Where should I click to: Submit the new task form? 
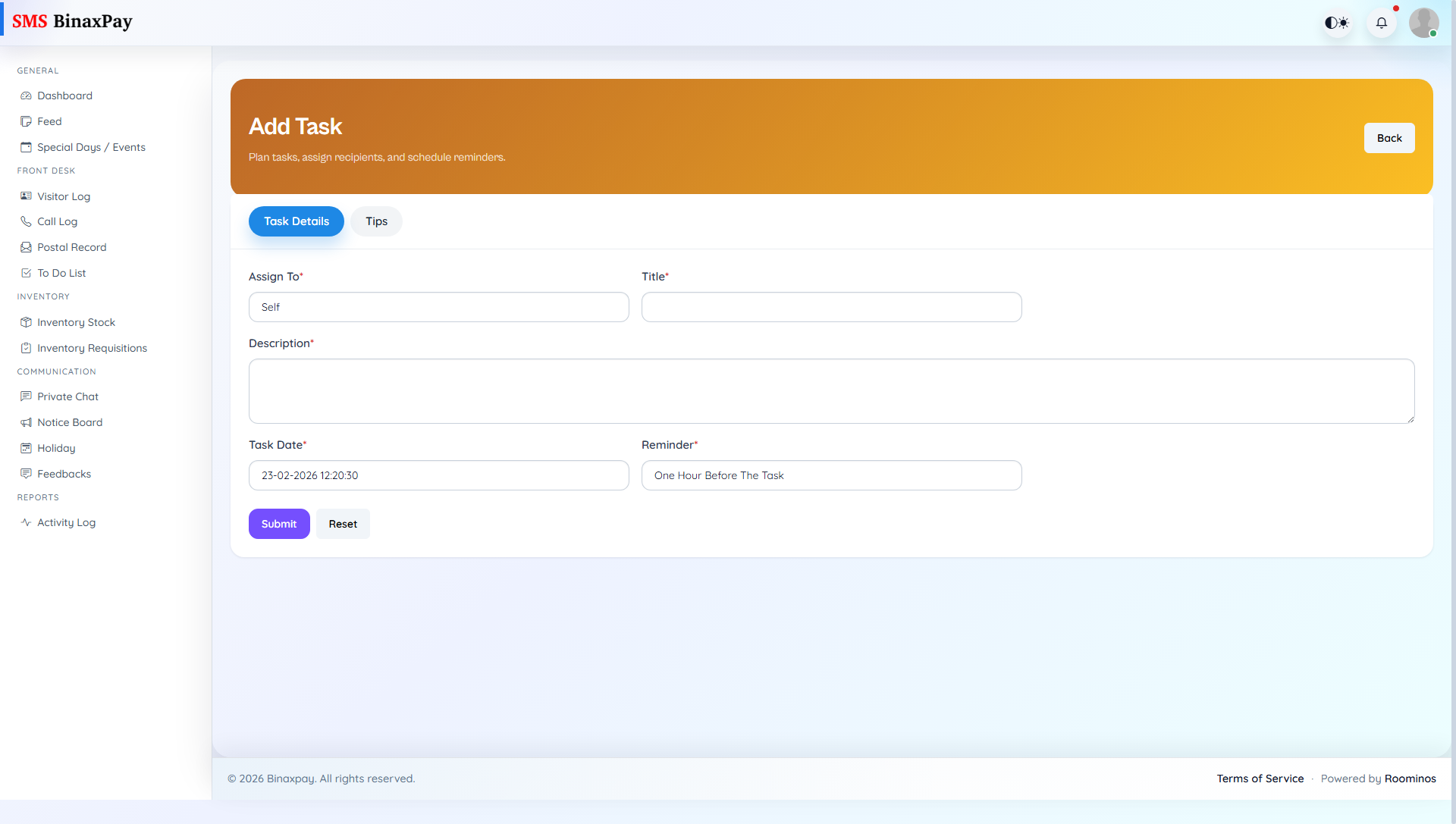tap(279, 523)
